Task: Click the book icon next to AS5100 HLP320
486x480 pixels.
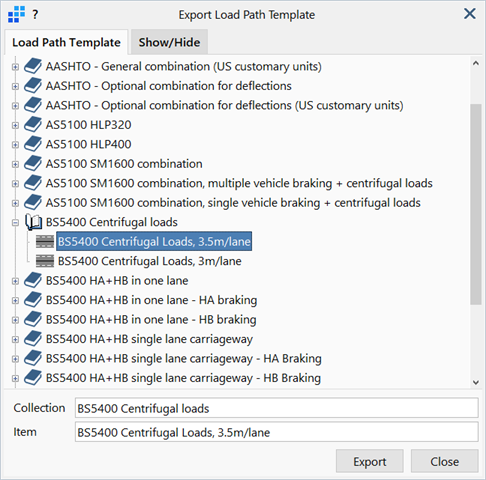Action: pyautogui.click(x=33, y=125)
